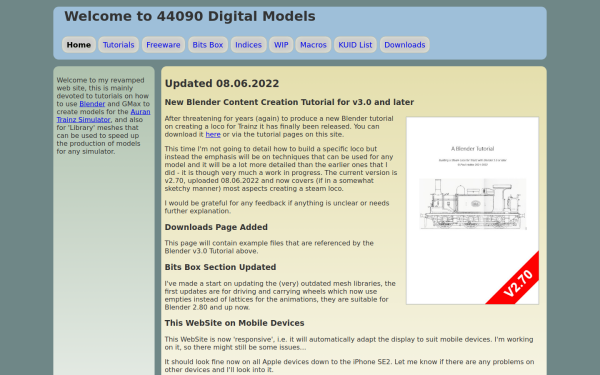Screen dimensions: 600x375
Task: Click the paragraph about example files
Action: pyautogui.click(x=269, y=247)
